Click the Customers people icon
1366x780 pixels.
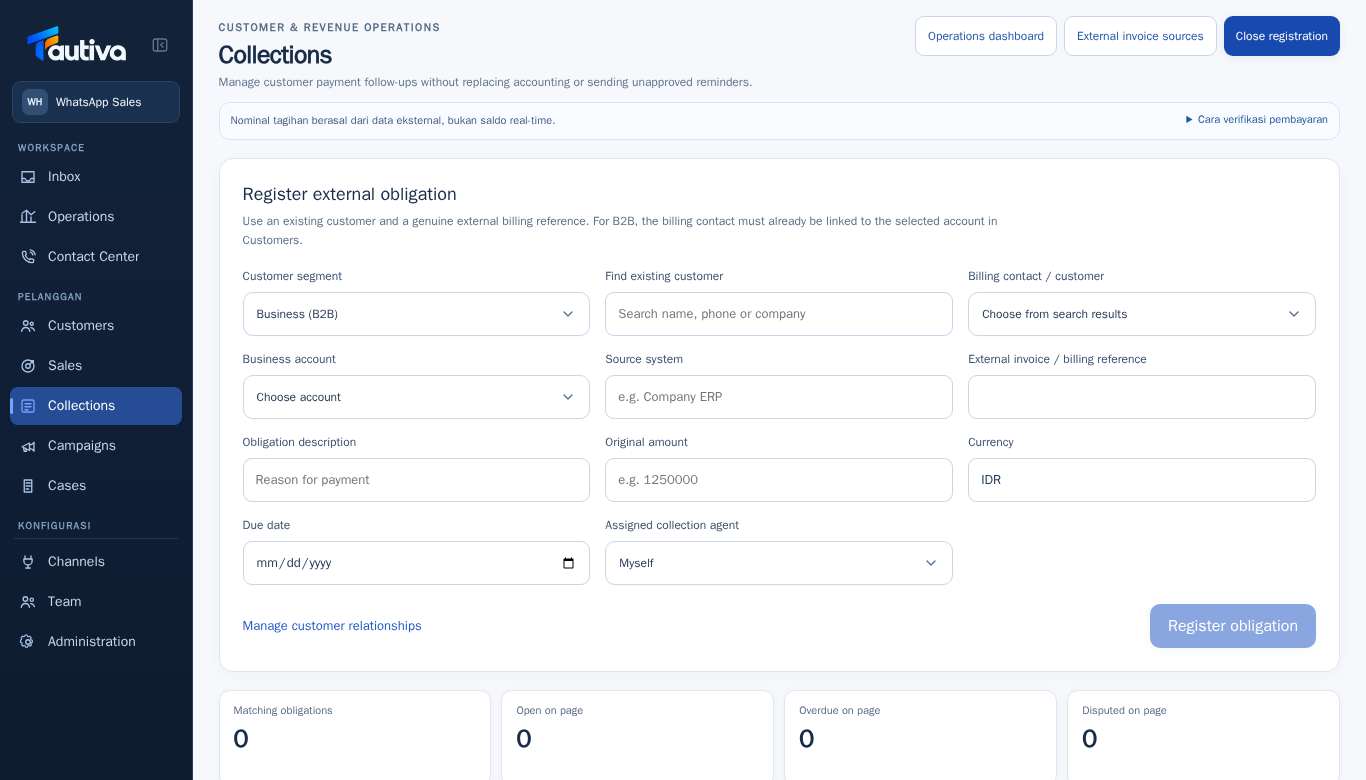pyautogui.click(x=28, y=326)
